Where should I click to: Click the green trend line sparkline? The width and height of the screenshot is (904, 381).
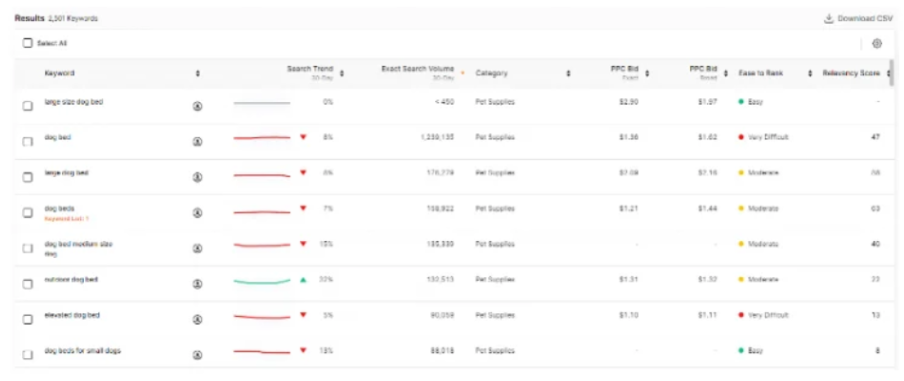pyautogui.click(x=262, y=281)
